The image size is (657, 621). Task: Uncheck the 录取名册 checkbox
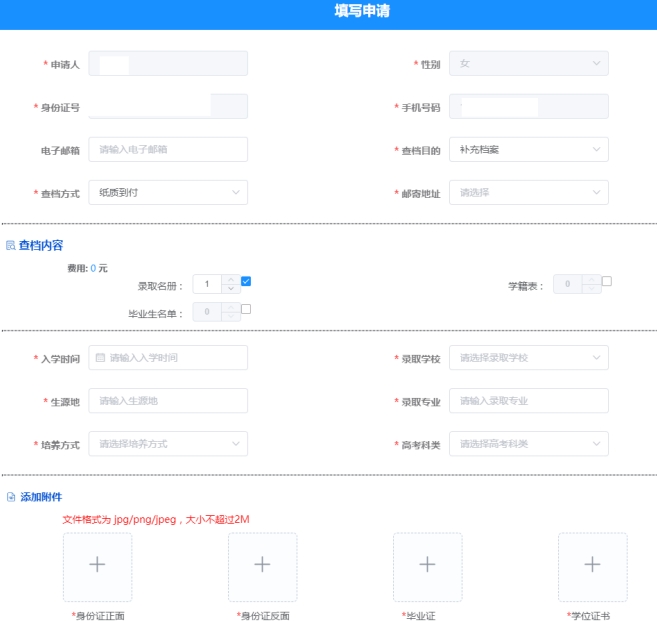click(x=246, y=281)
